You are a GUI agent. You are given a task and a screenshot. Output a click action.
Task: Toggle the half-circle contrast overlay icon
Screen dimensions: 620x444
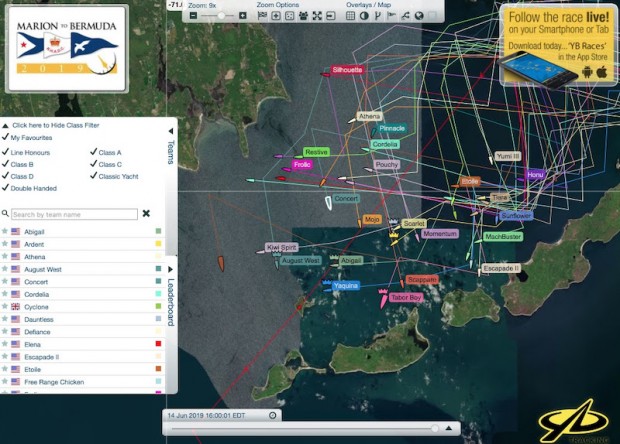pos(364,16)
